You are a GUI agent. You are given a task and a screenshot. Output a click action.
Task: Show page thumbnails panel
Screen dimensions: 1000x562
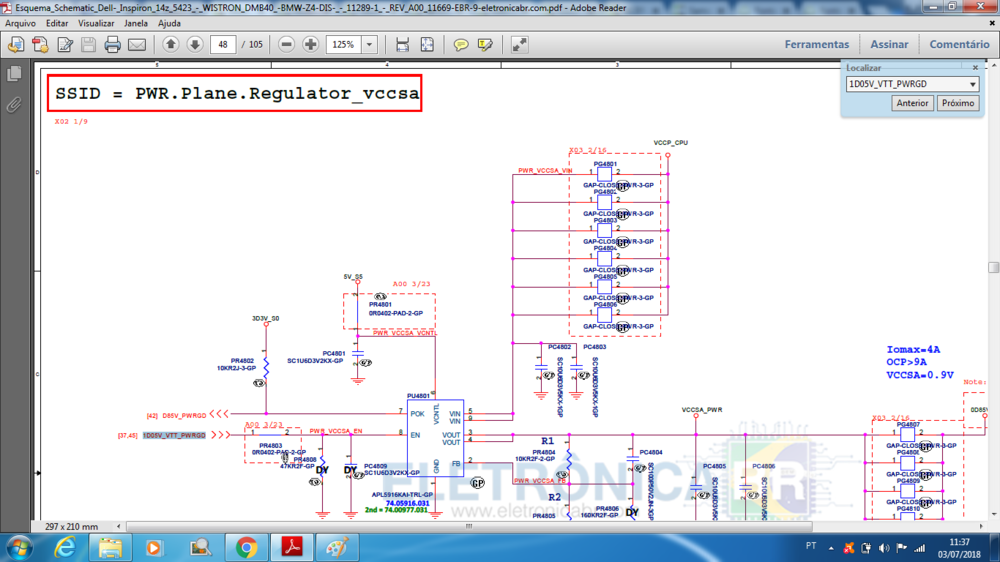pos(14,75)
